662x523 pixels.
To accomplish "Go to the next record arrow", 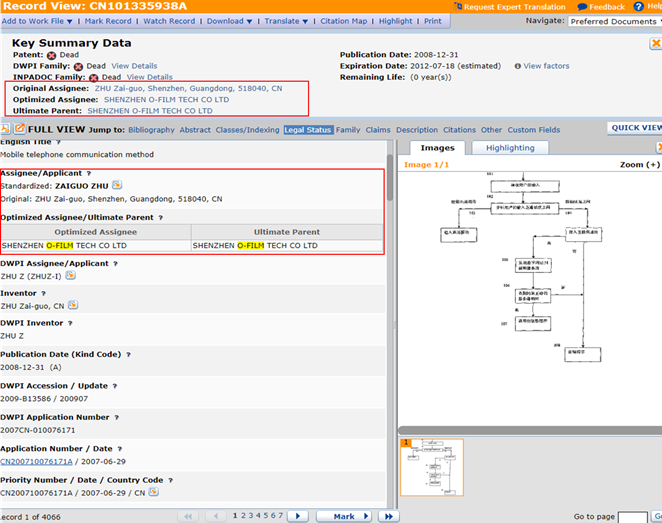I will point(298,516).
